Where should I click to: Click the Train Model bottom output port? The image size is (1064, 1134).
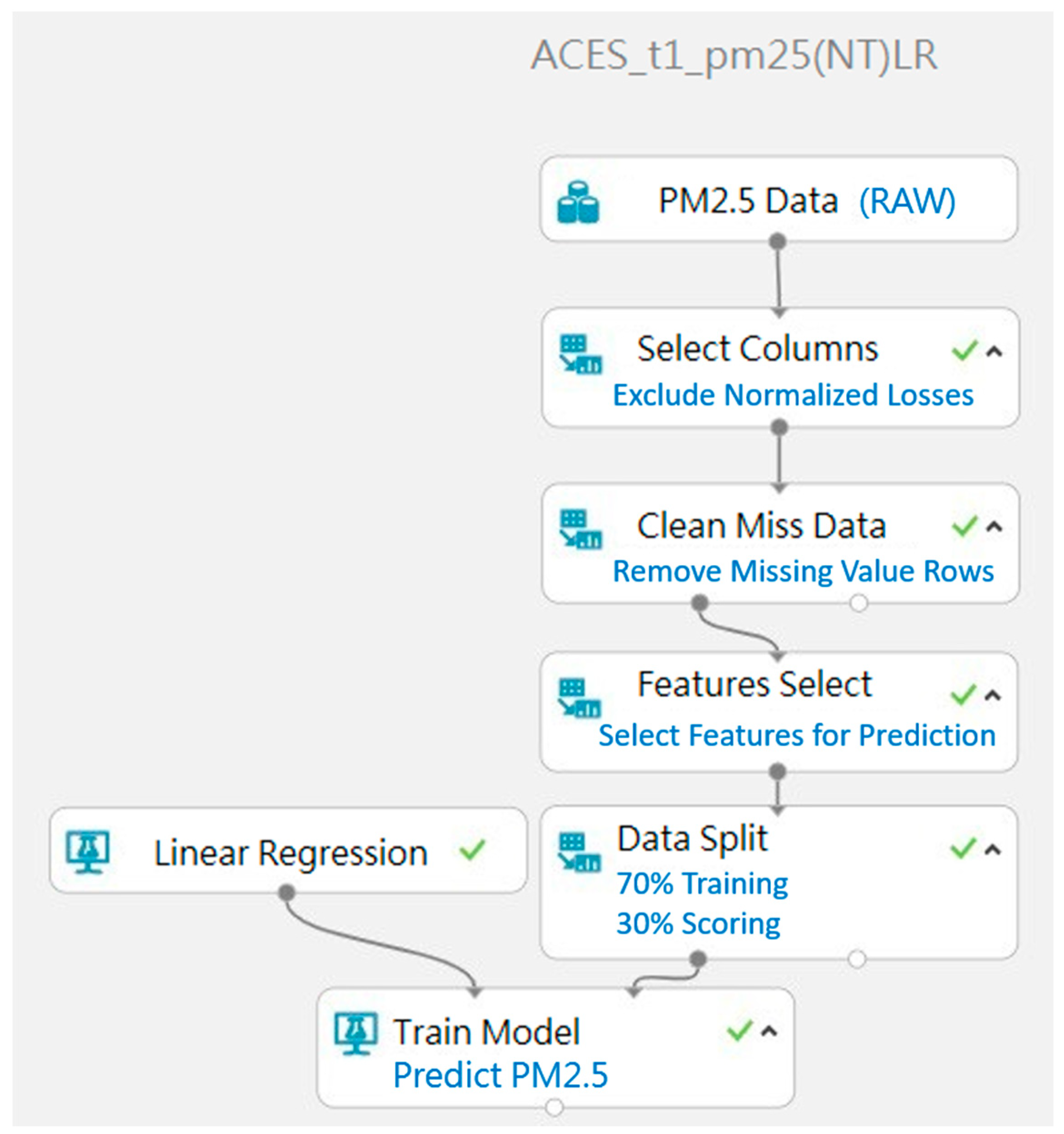tap(554, 1107)
